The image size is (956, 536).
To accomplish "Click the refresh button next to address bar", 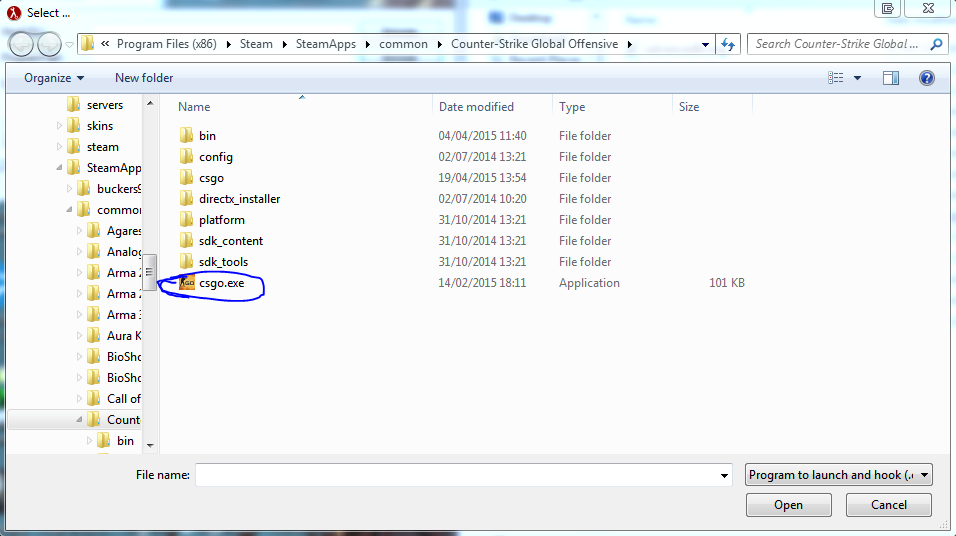I will pyautogui.click(x=728, y=44).
